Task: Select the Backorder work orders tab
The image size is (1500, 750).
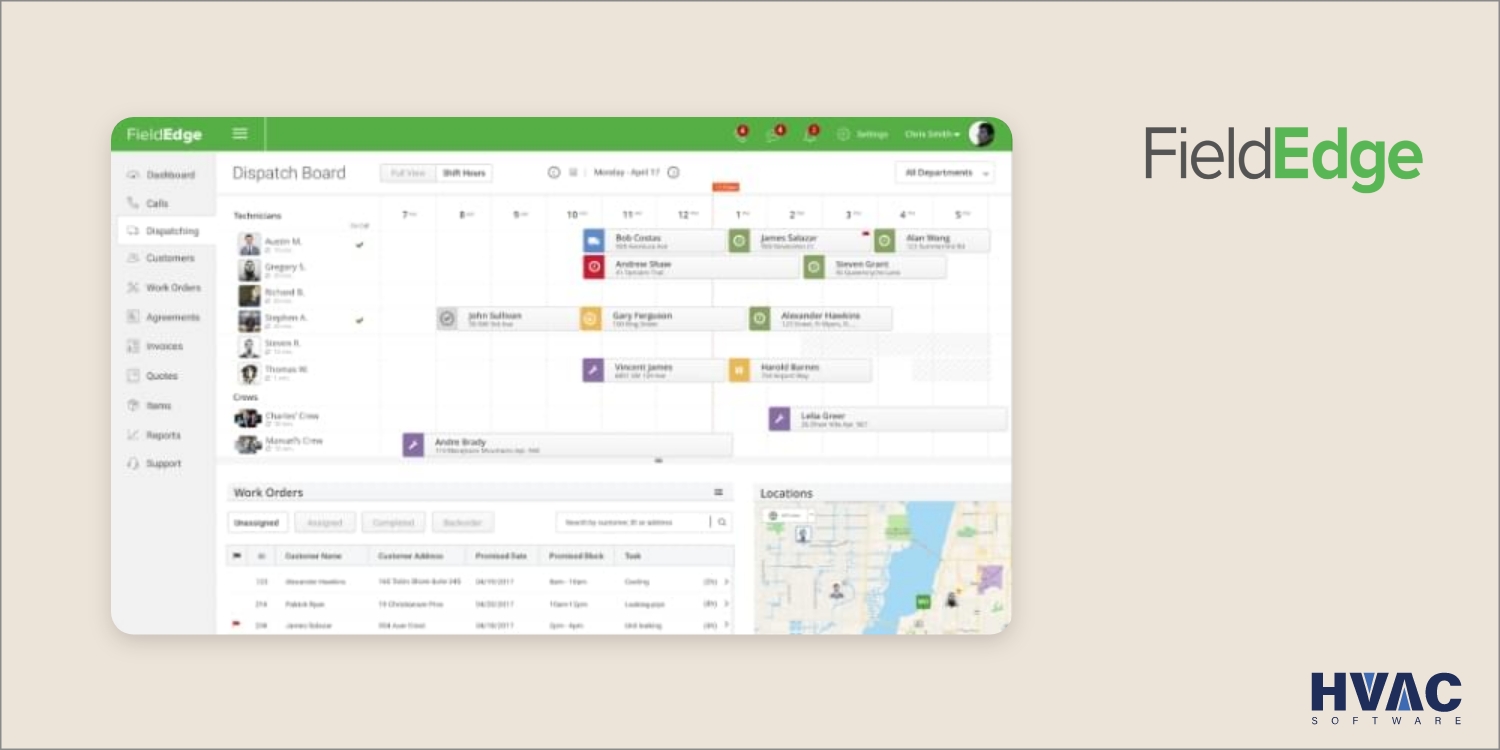Action: pos(462,523)
